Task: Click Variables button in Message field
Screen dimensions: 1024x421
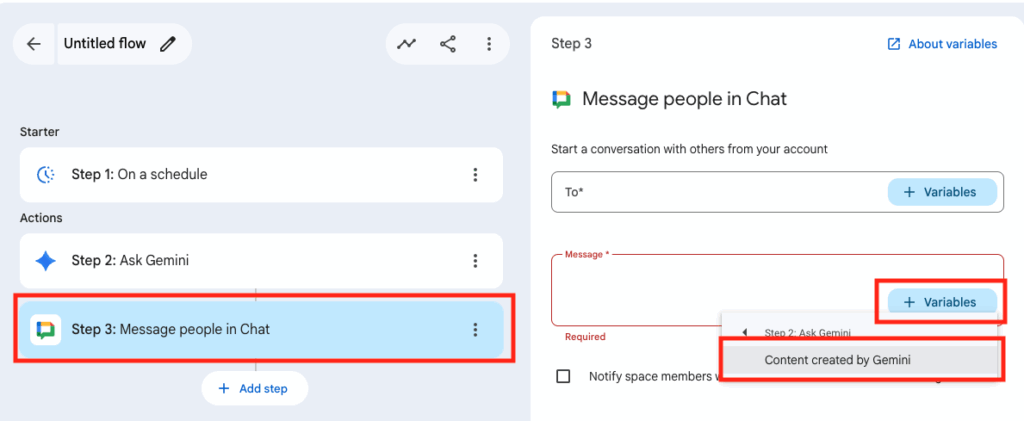Action: click(x=941, y=302)
